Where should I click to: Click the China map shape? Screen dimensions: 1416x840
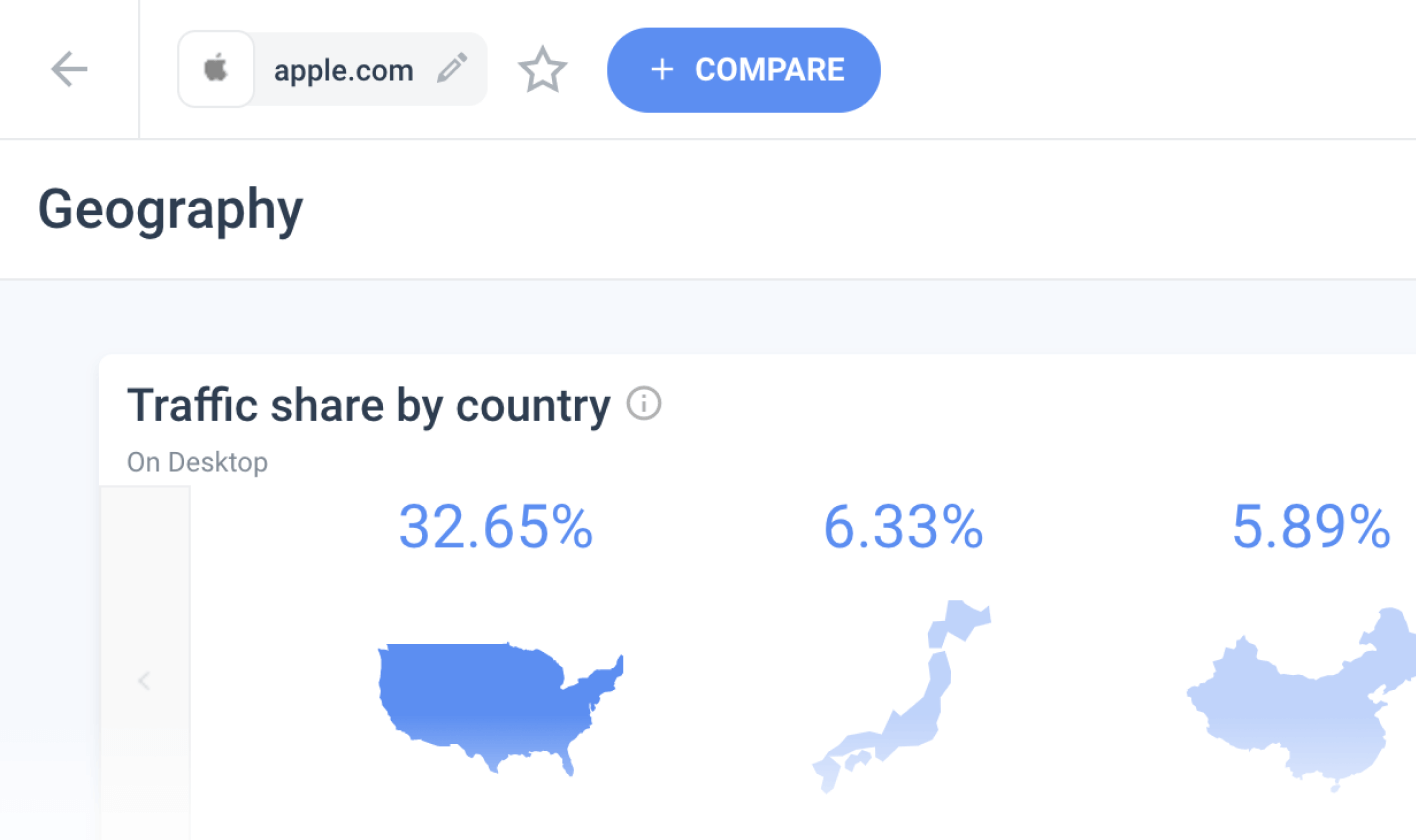click(1301, 699)
